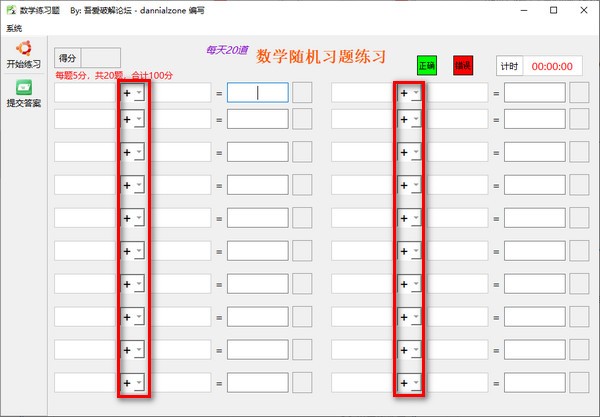Maximize the 数学练习题 window
The height and width of the screenshot is (417, 600).
click(553, 10)
